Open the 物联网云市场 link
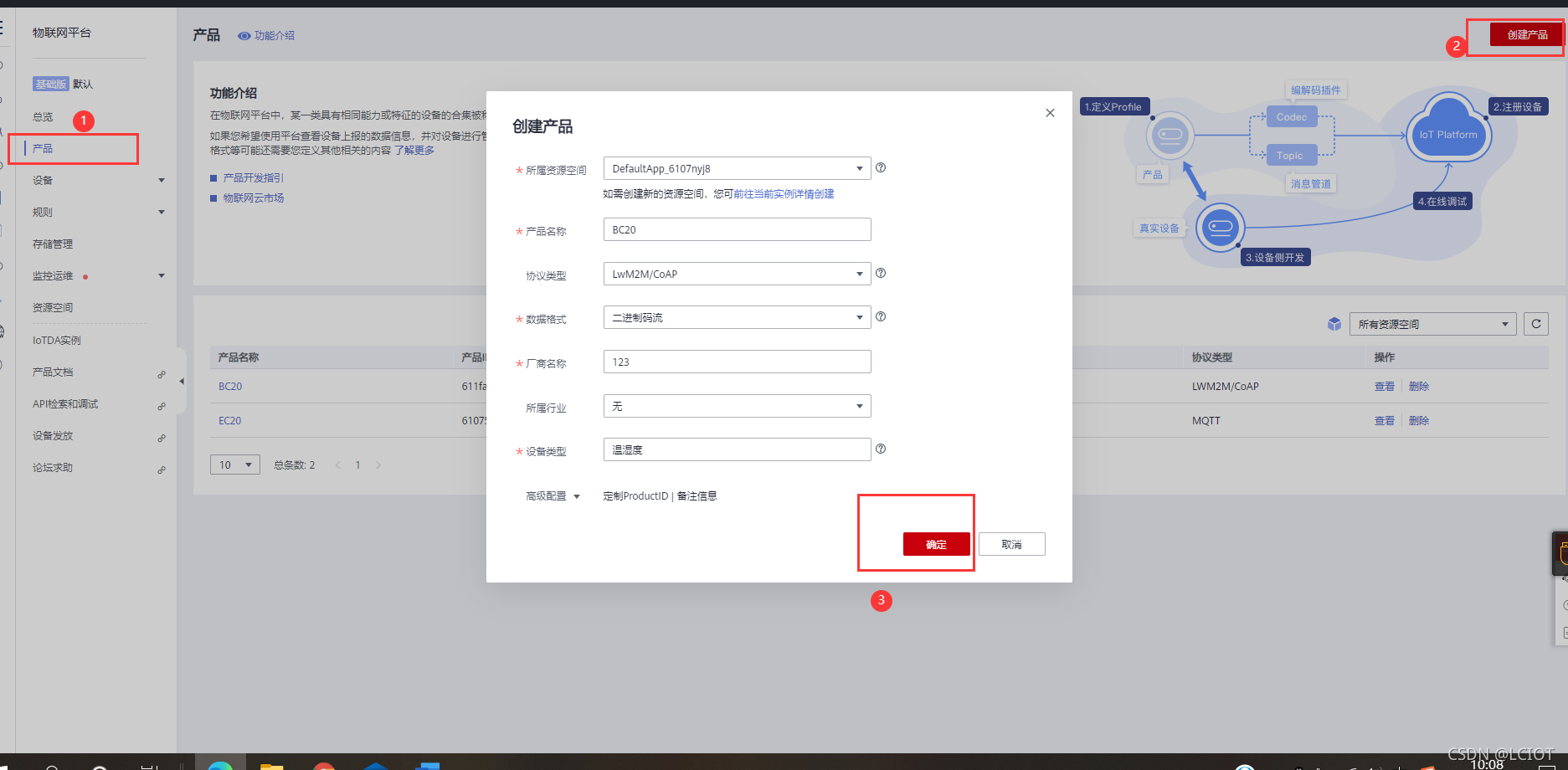Screen dimensions: 1568x770 pos(253,198)
